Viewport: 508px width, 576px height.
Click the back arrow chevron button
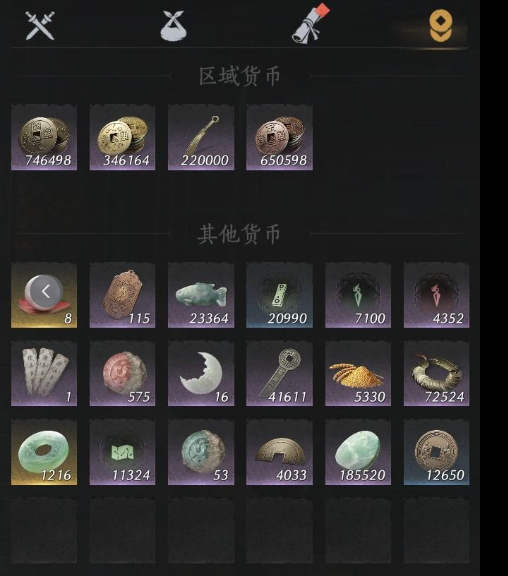point(46,292)
